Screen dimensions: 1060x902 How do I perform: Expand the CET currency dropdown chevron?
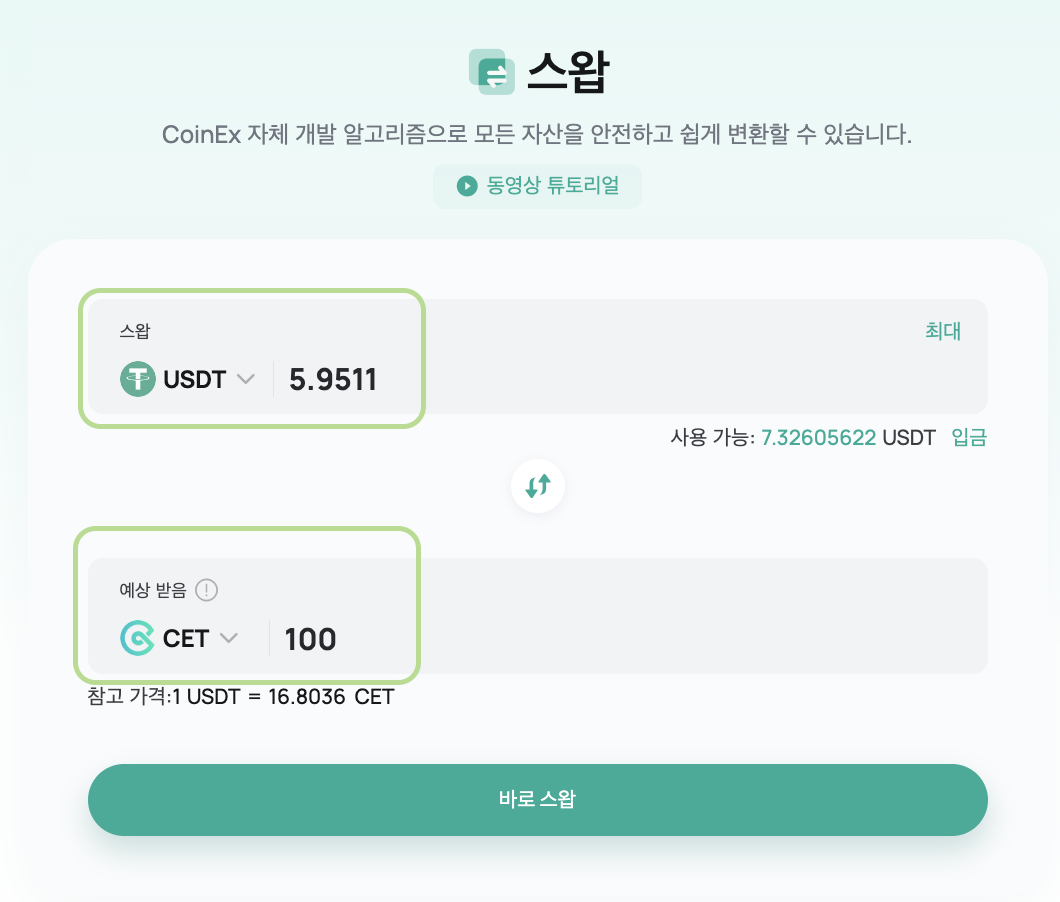(229, 638)
